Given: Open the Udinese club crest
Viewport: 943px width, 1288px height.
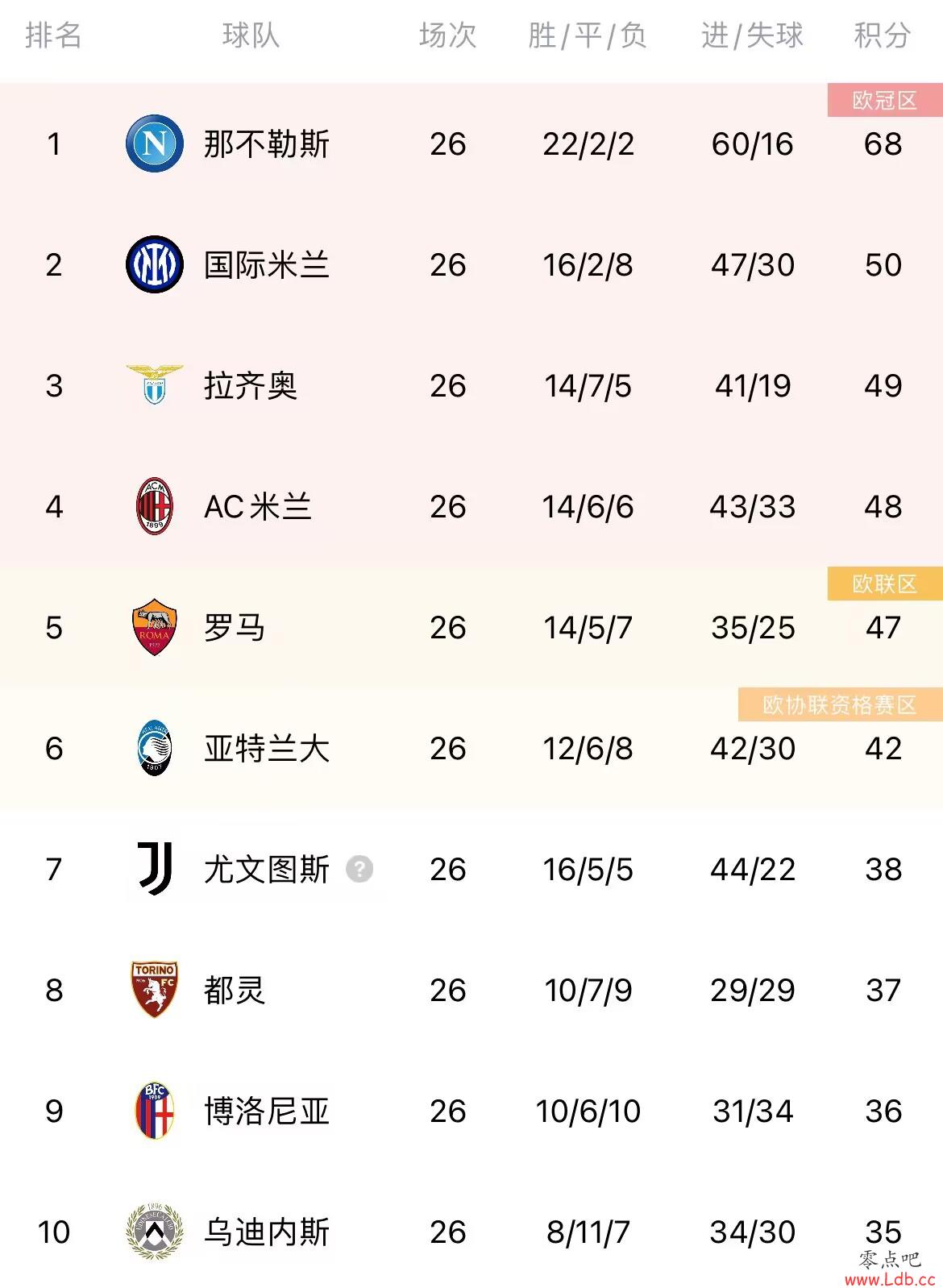Looking at the screenshot, I should 154,1232.
